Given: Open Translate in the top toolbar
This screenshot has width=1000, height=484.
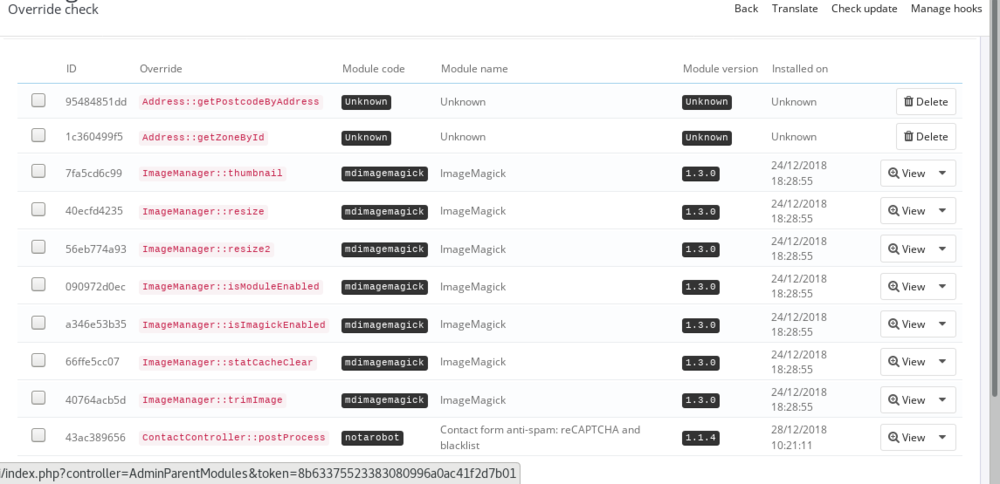Looking at the screenshot, I should tap(794, 9).
